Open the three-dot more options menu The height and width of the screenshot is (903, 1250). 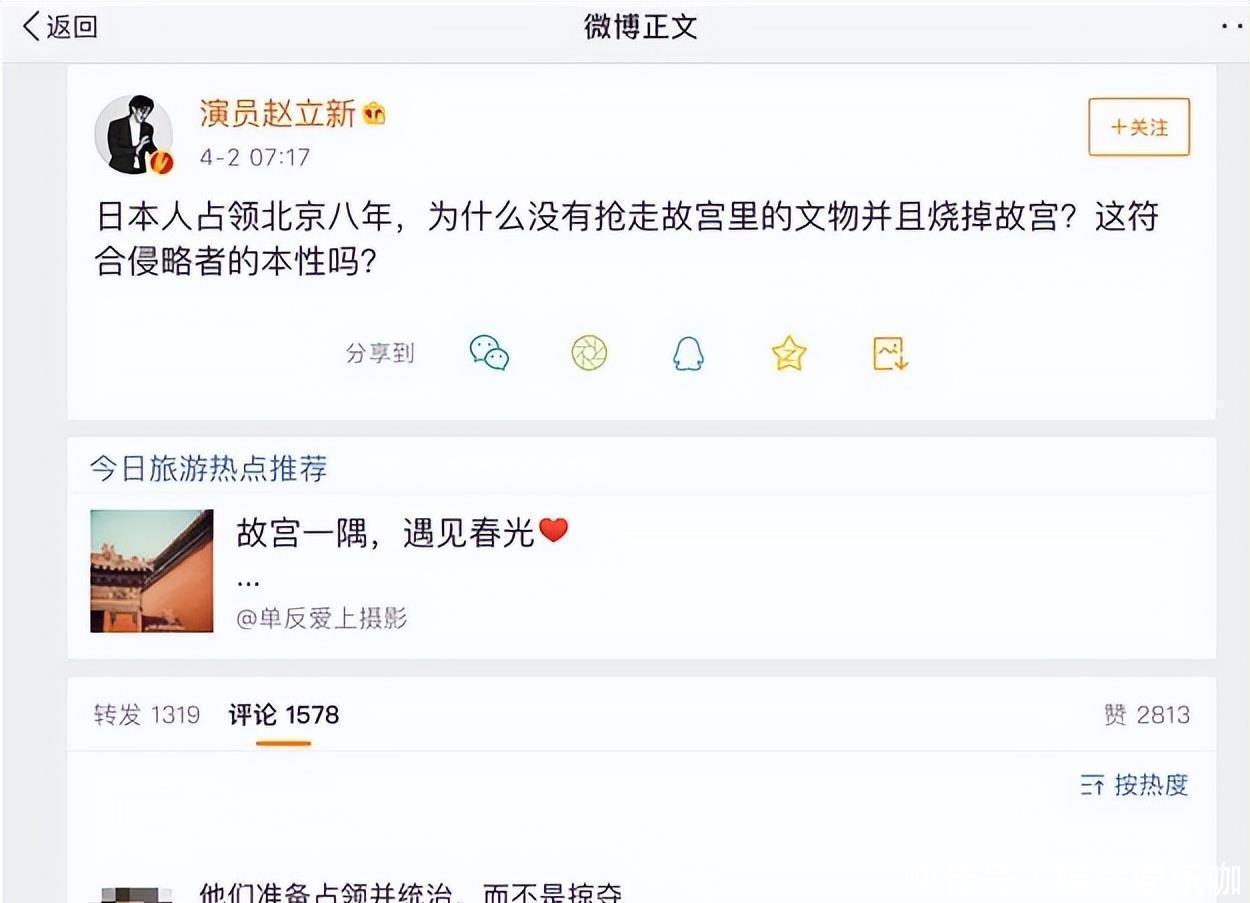(1232, 27)
